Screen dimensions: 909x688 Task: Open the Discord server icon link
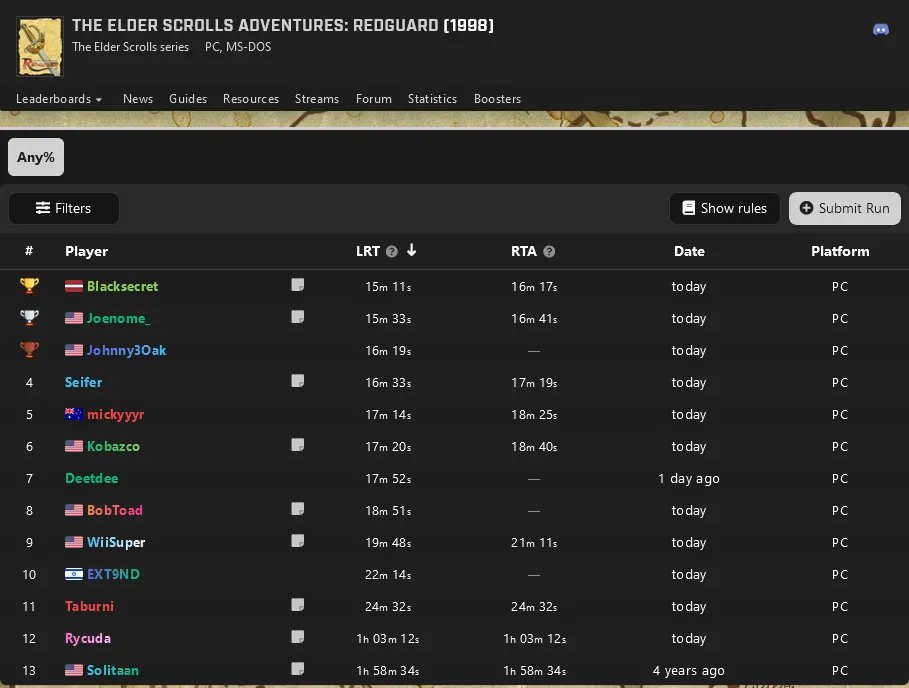tap(880, 29)
